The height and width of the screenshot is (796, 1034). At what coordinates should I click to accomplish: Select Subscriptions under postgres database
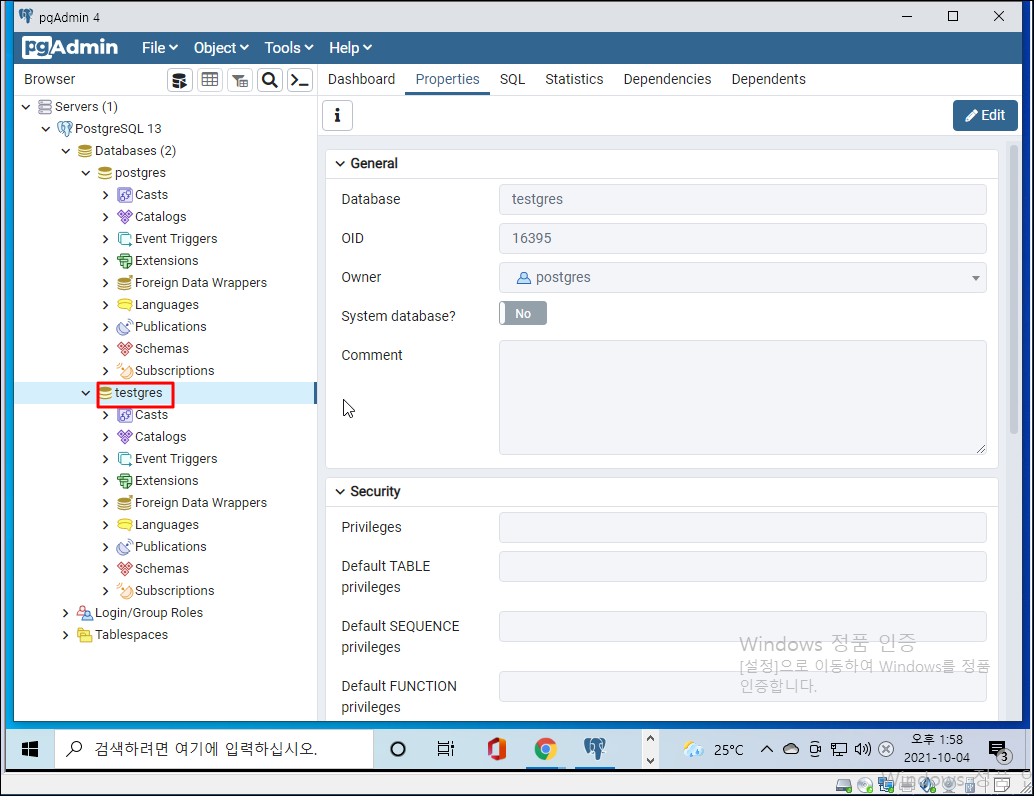(174, 371)
